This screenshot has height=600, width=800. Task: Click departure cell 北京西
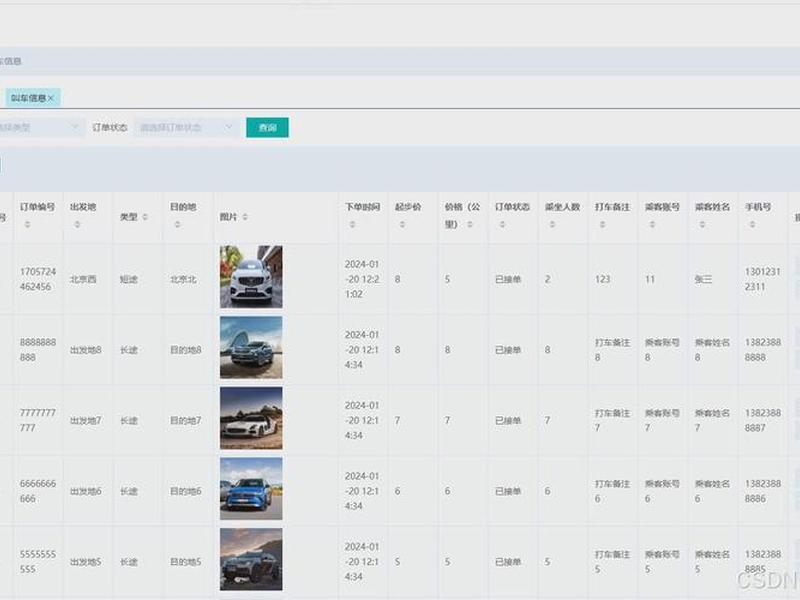point(83,279)
